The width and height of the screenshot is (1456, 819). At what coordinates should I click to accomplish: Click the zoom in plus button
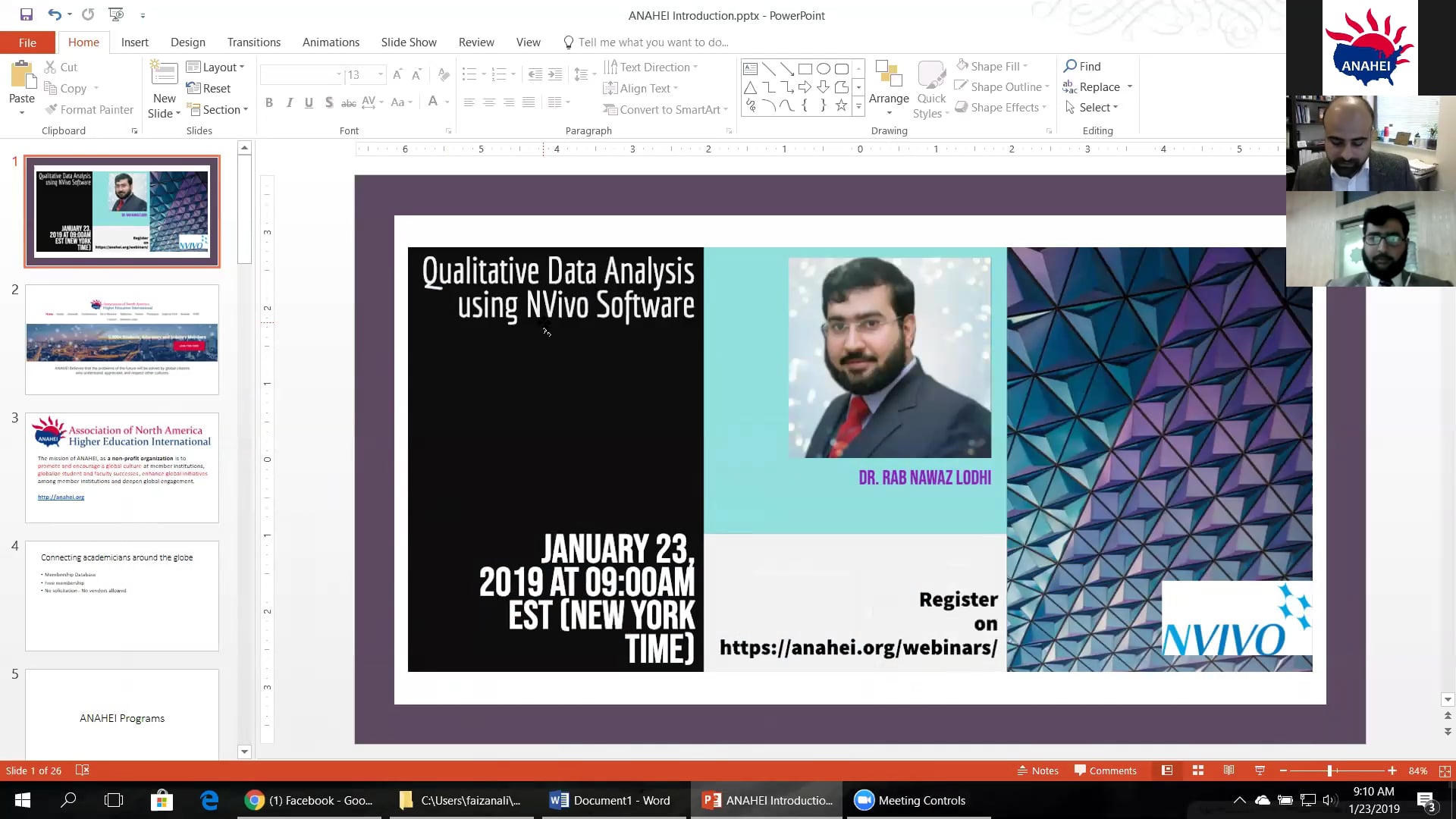click(1392, 770)
